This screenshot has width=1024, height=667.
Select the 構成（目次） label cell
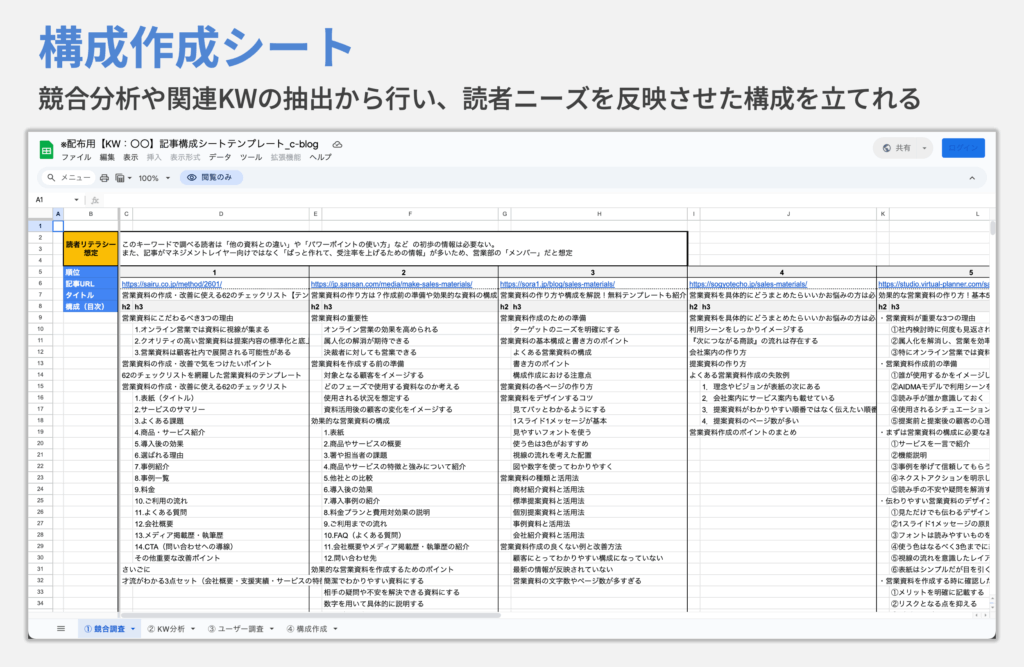pos(91,306)
